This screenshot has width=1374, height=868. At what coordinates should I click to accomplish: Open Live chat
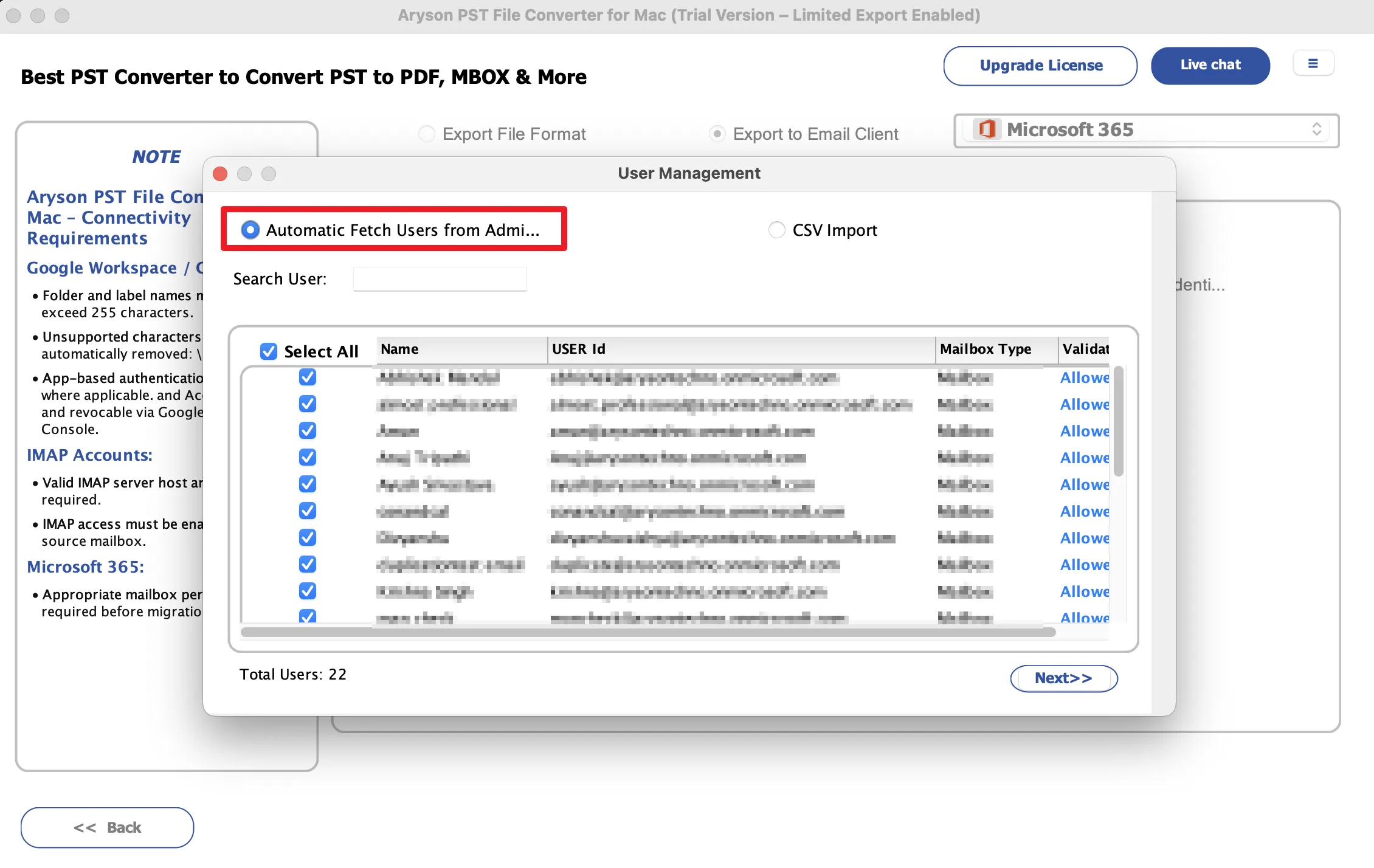[x=1210, y=65]
